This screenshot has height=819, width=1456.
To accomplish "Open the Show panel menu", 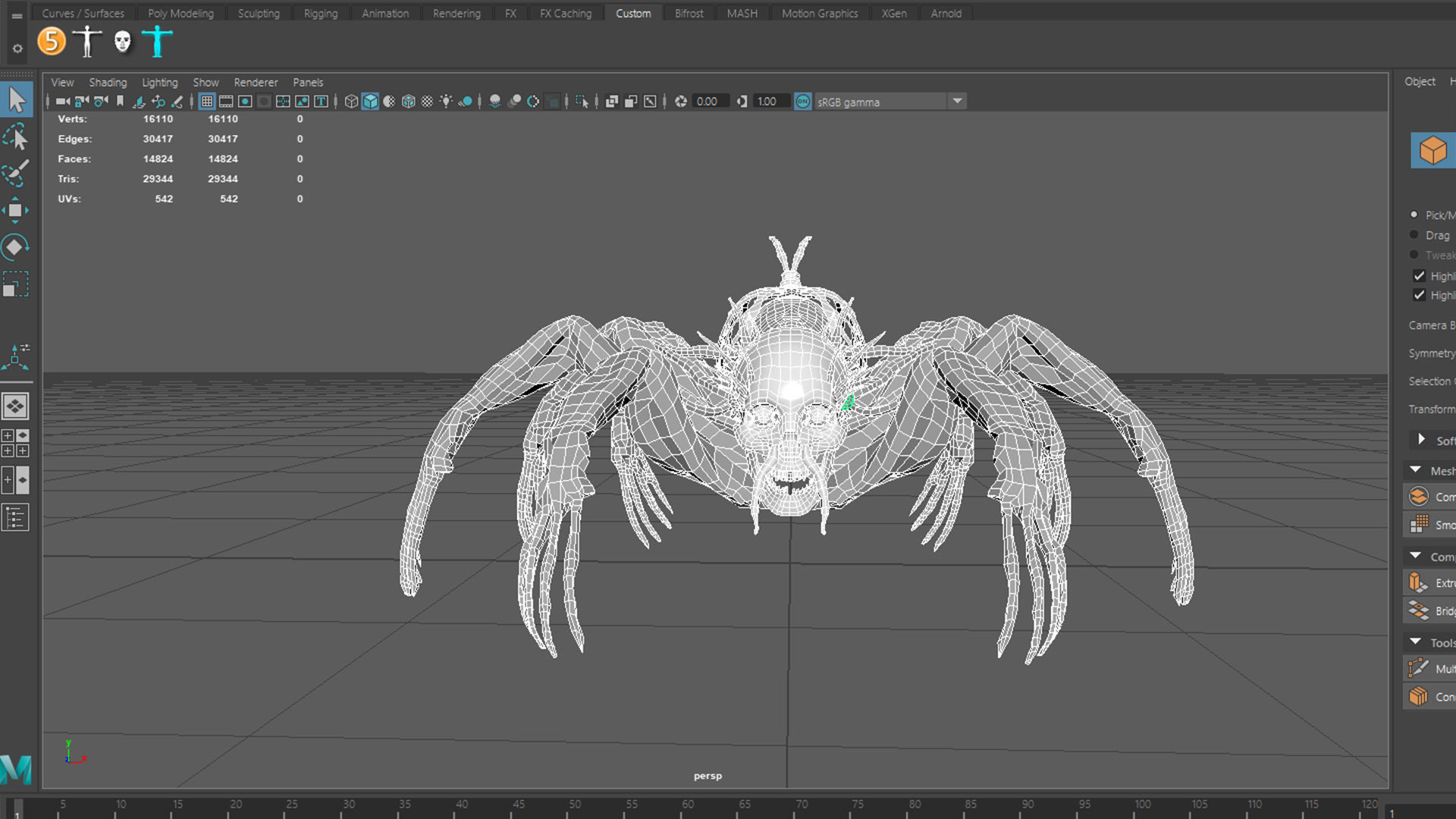I will [206, 82].
